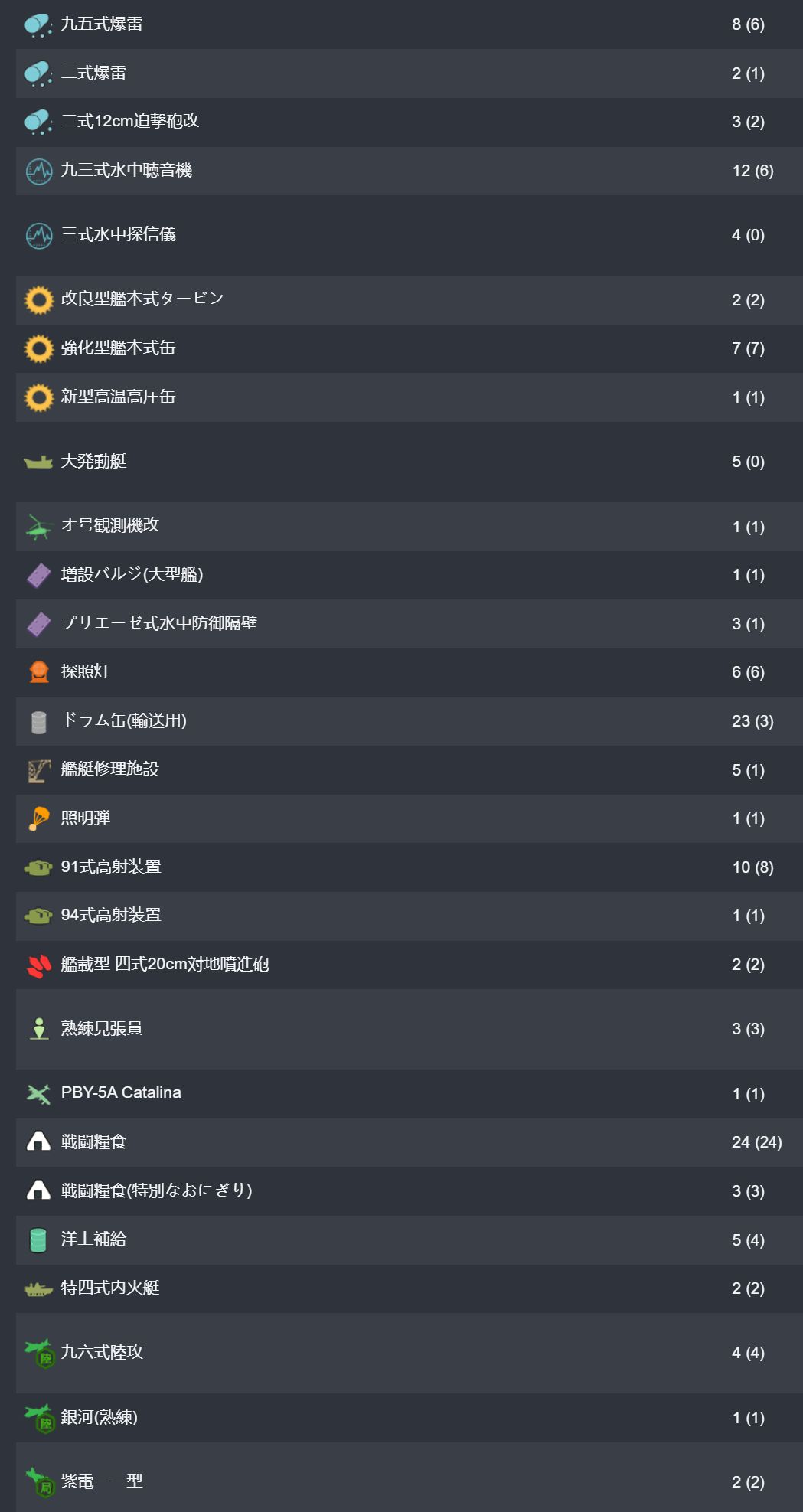Click the purple bulge icon beside 増設バルジ(大型艦)

(x=39, y=576)
